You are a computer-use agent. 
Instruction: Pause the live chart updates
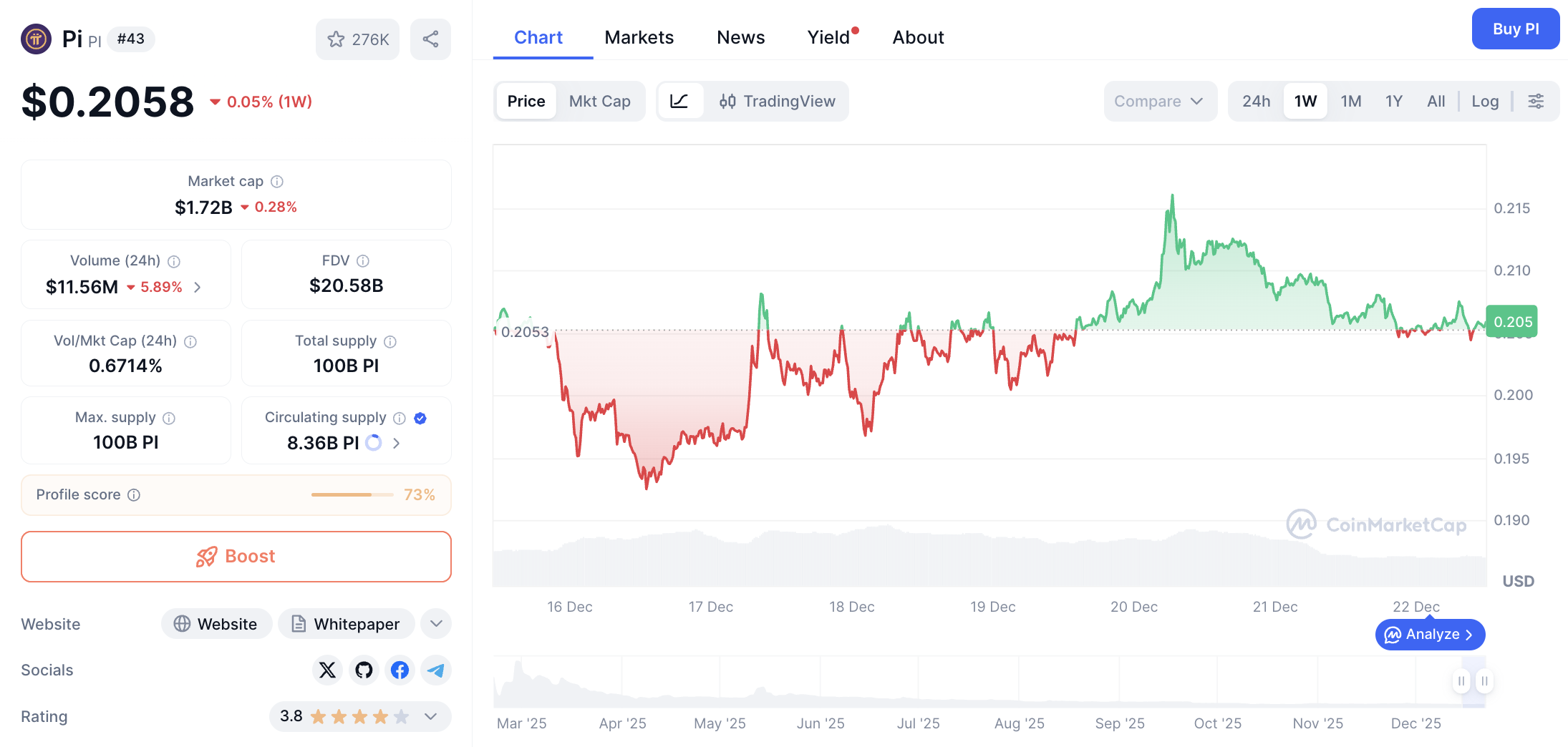1461,681
